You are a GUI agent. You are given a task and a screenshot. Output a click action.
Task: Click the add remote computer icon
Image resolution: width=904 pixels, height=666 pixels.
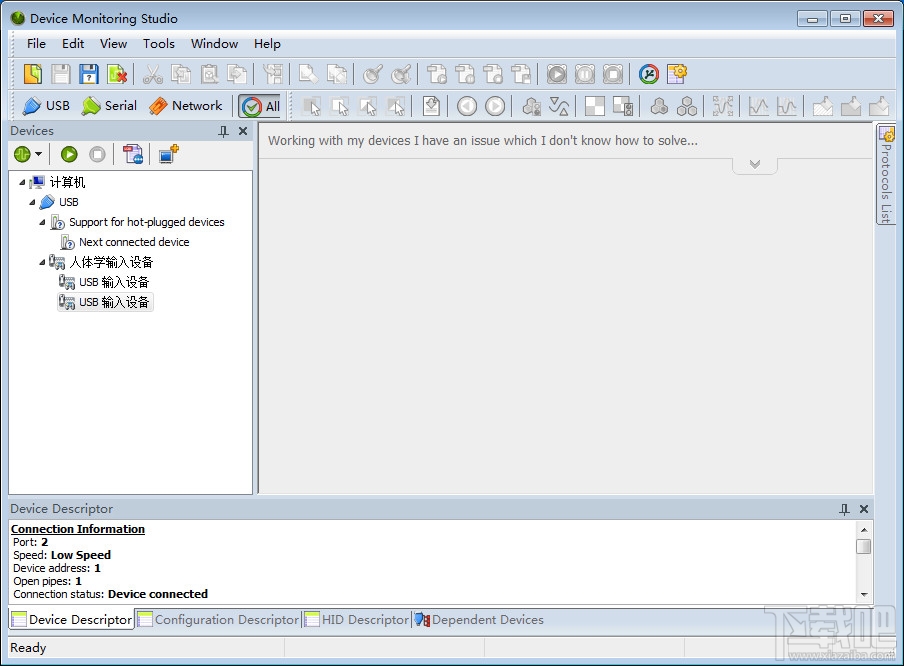pyautogui.click(x=169, y=154)
